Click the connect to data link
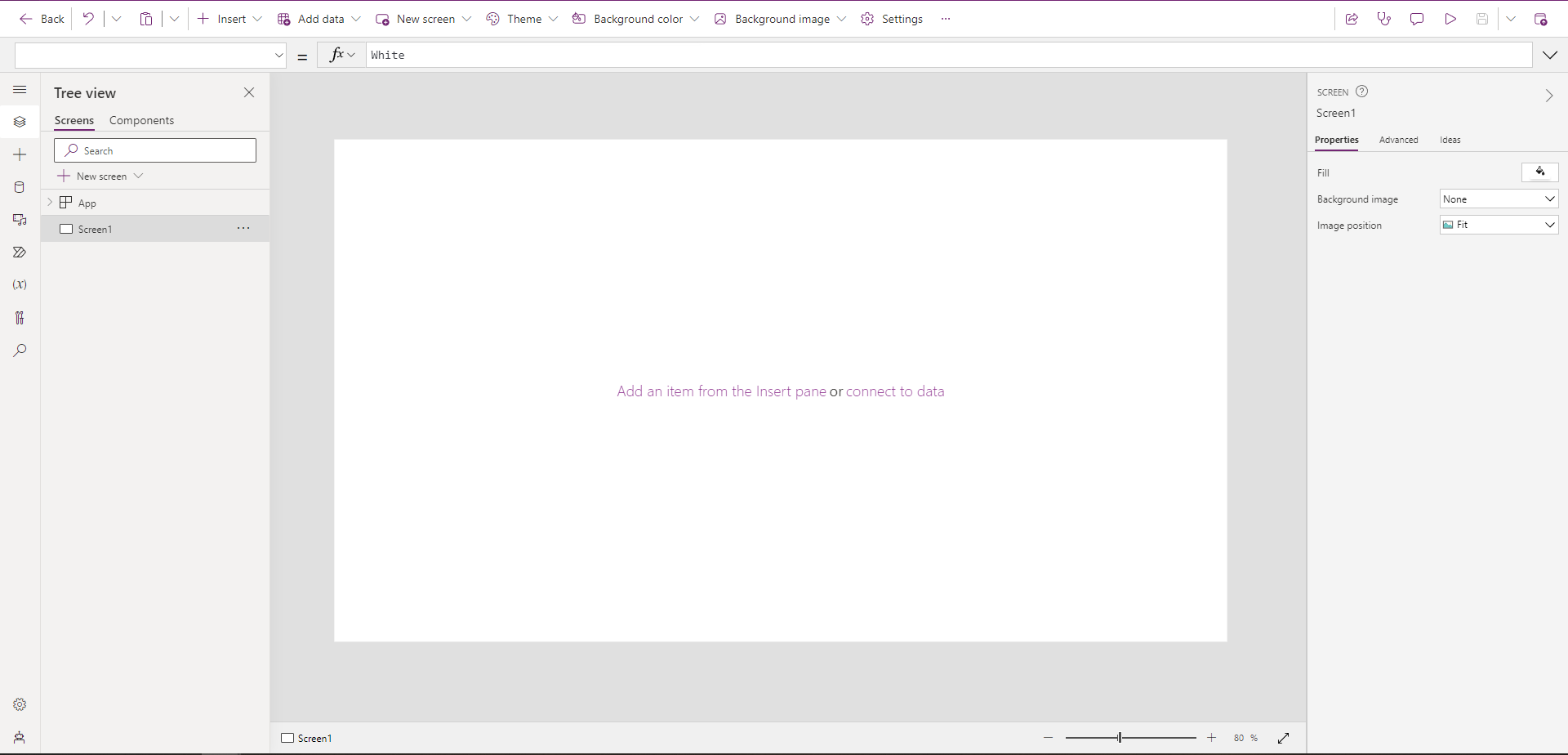Image resolution: width=1568 pixels, height=755 pixels. pyautogui.click(x=895, y=391)
